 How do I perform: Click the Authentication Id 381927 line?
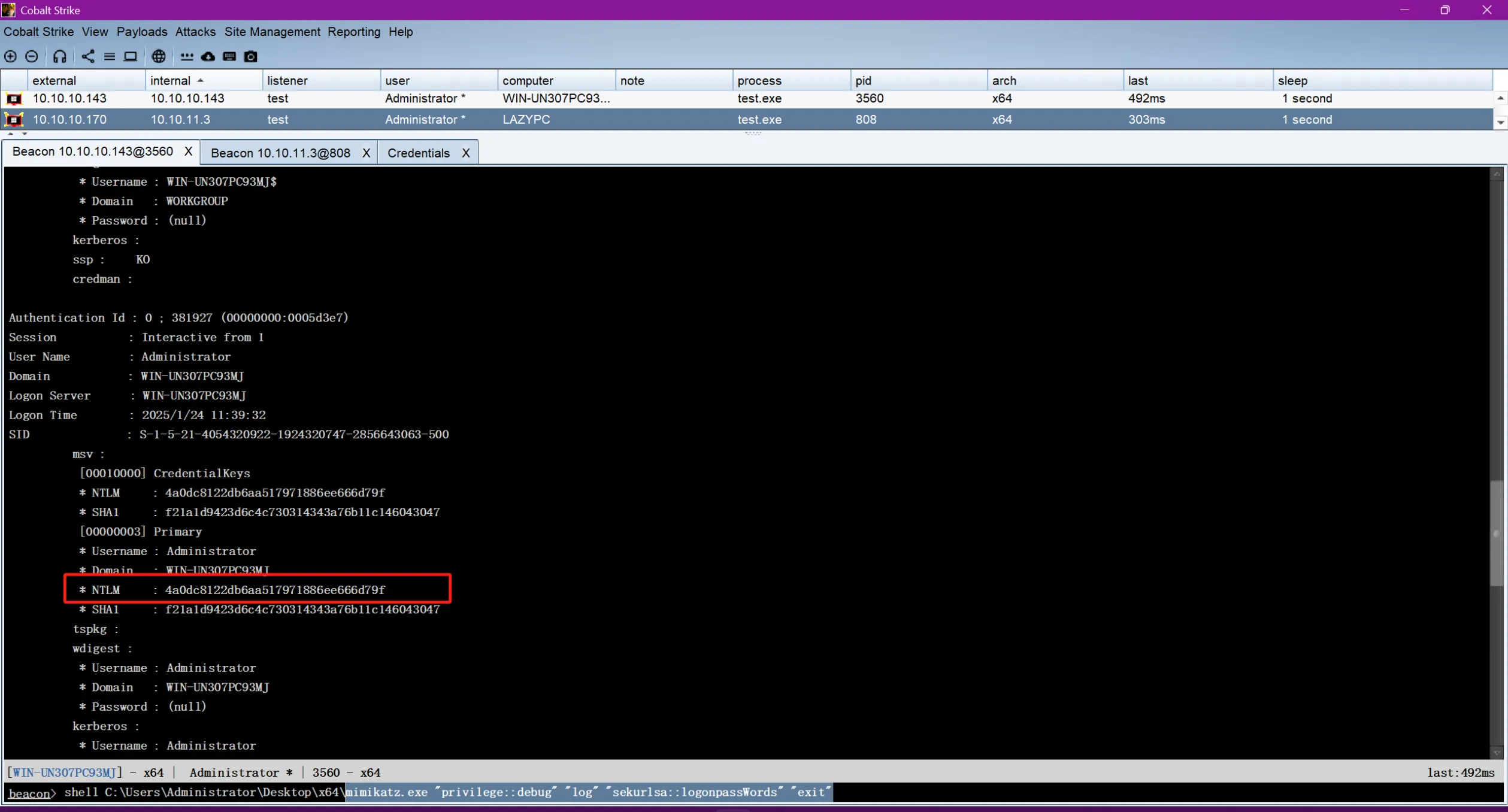[178, 318]
